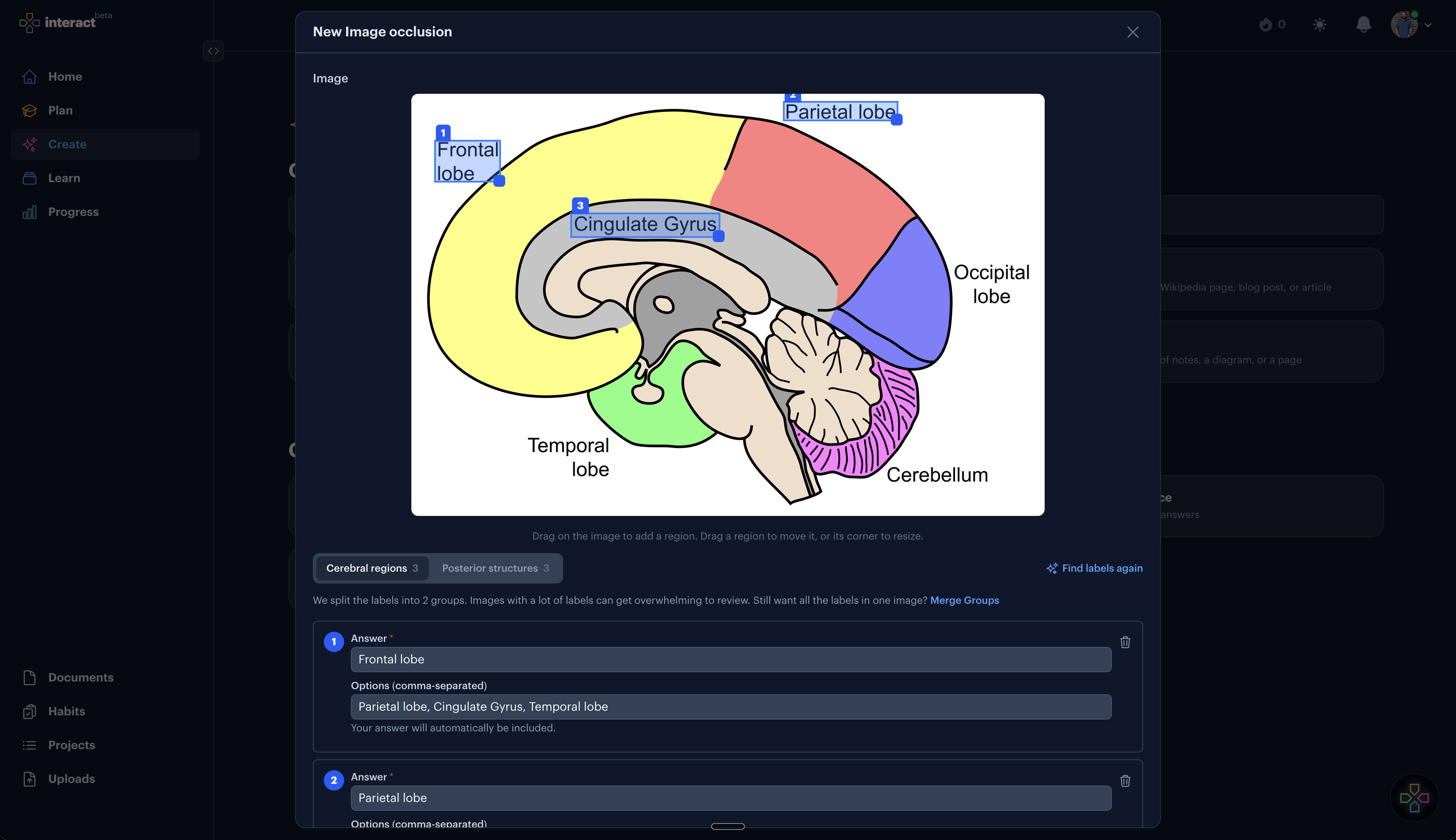Open the notifications bell

point(1364,24)
